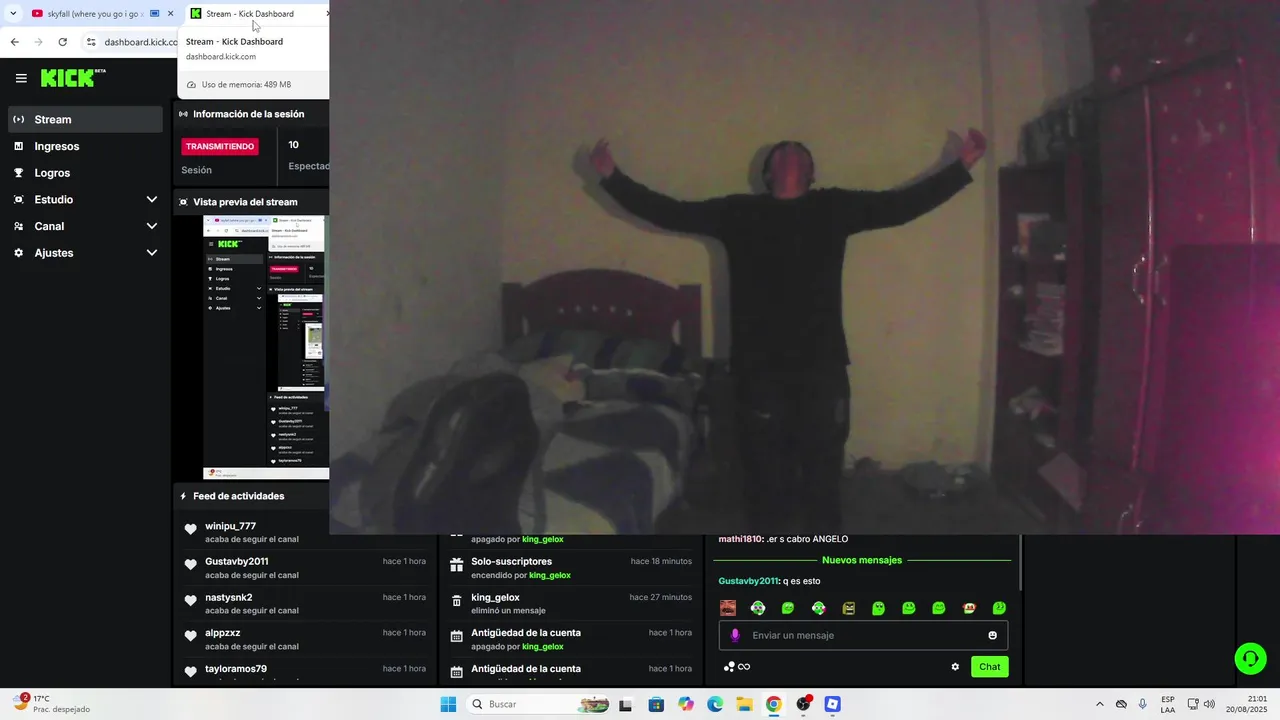
Task: Click the Solo-suscriptores moderation entry
Action: pyautogui.click(x=570, y=568)
